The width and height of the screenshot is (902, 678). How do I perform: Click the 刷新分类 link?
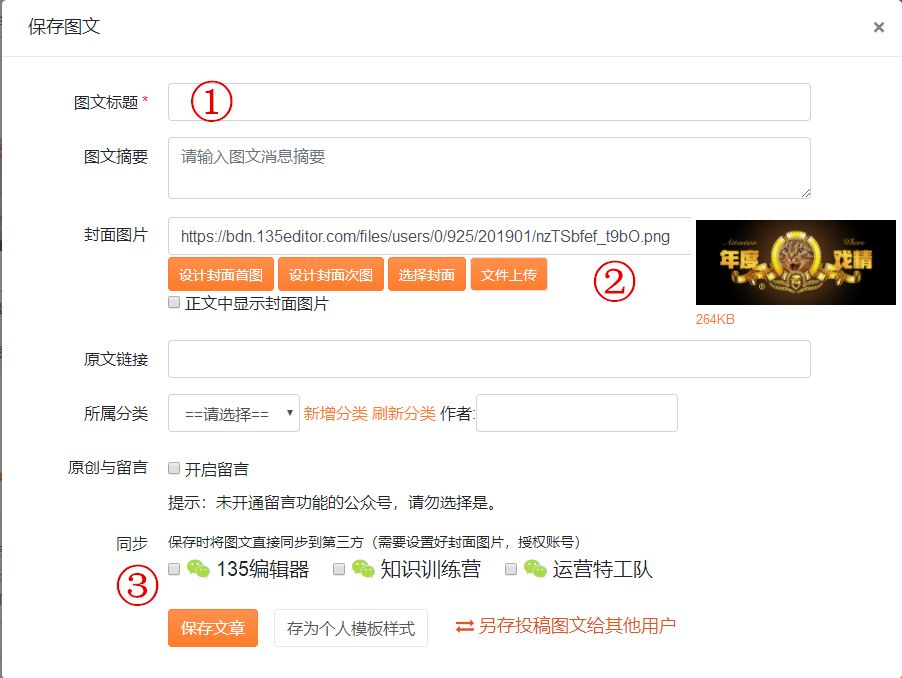(403, 414)
